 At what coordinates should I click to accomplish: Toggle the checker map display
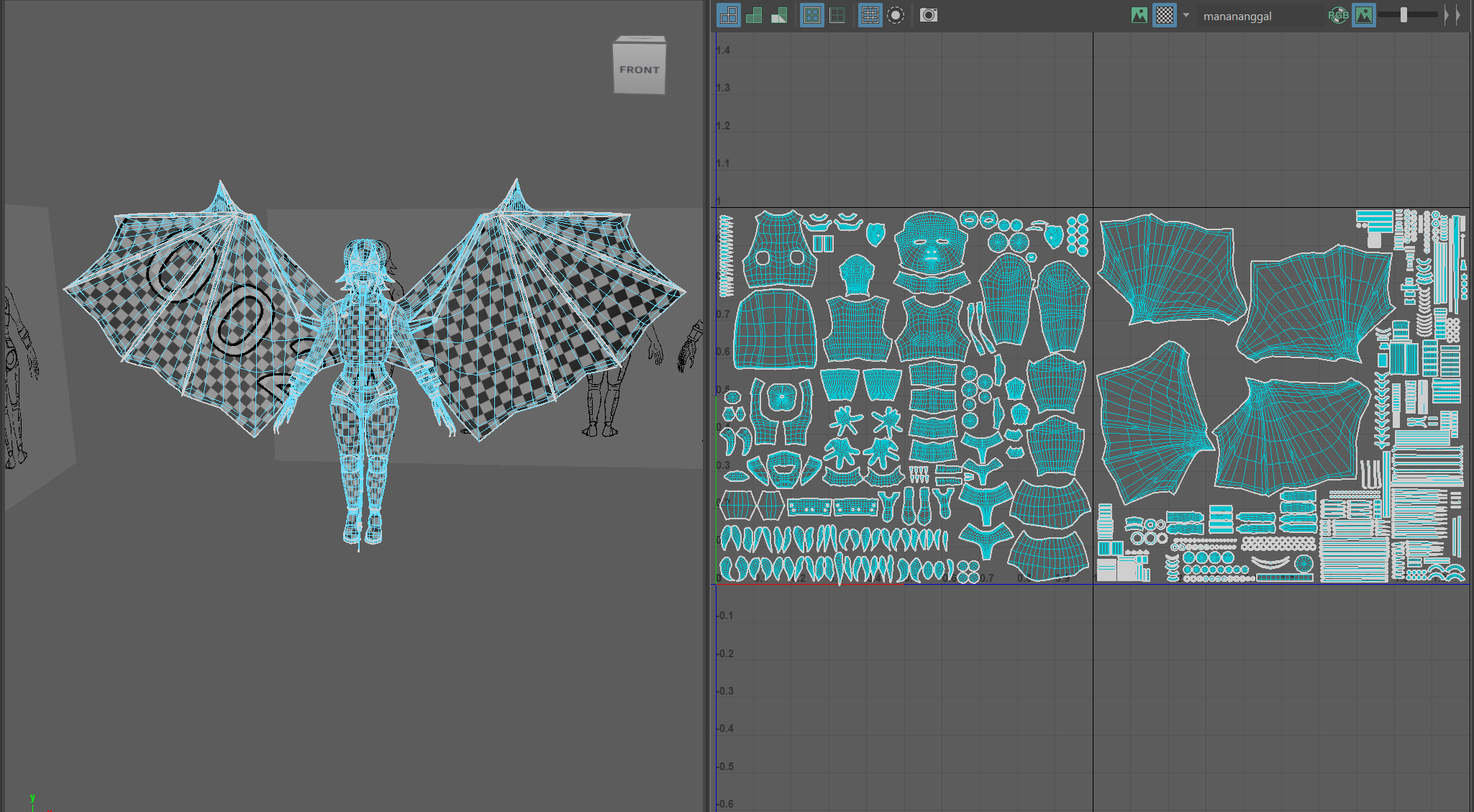tap(1164, 15)
